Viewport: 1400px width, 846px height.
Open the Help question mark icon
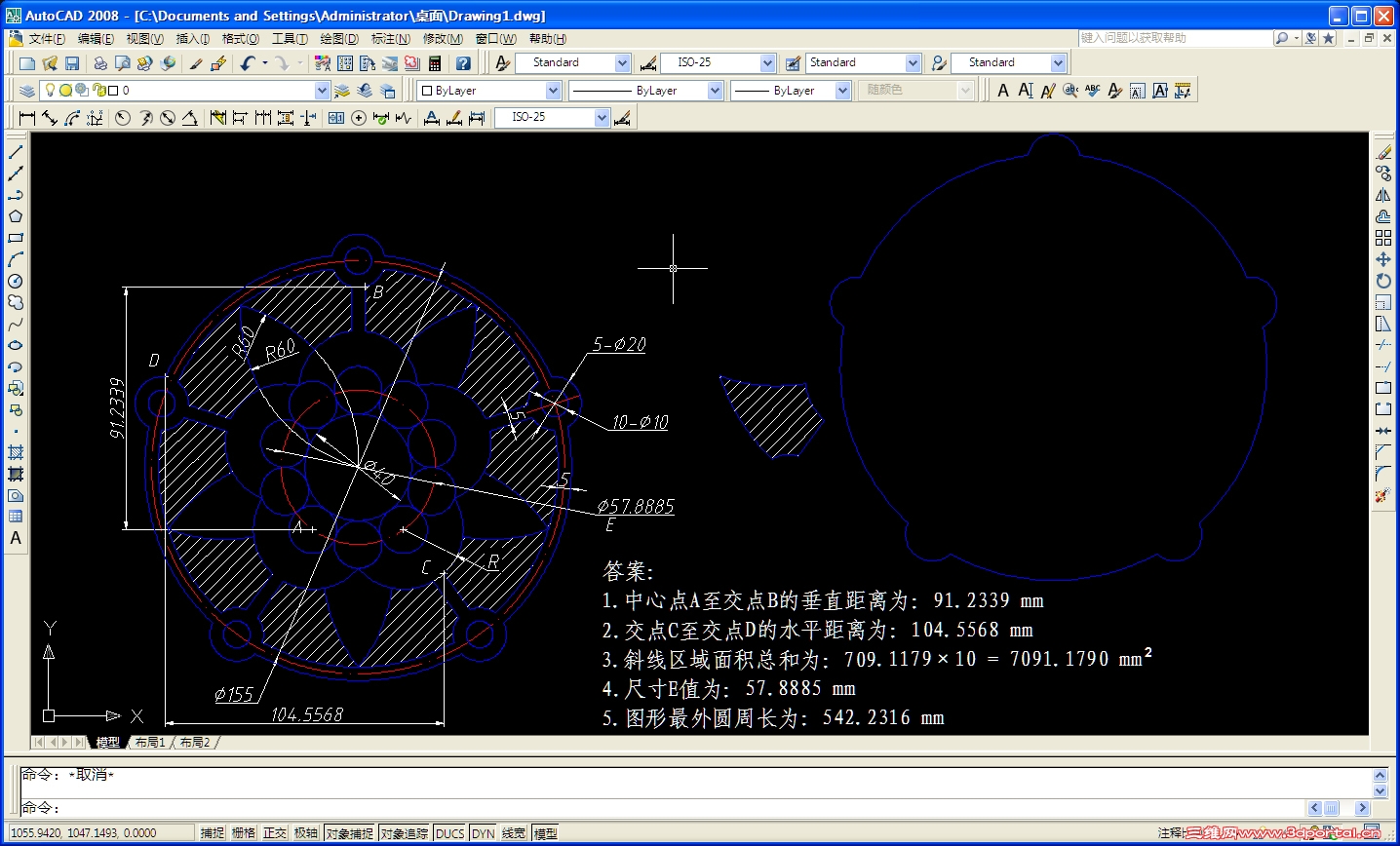point(463,63)
